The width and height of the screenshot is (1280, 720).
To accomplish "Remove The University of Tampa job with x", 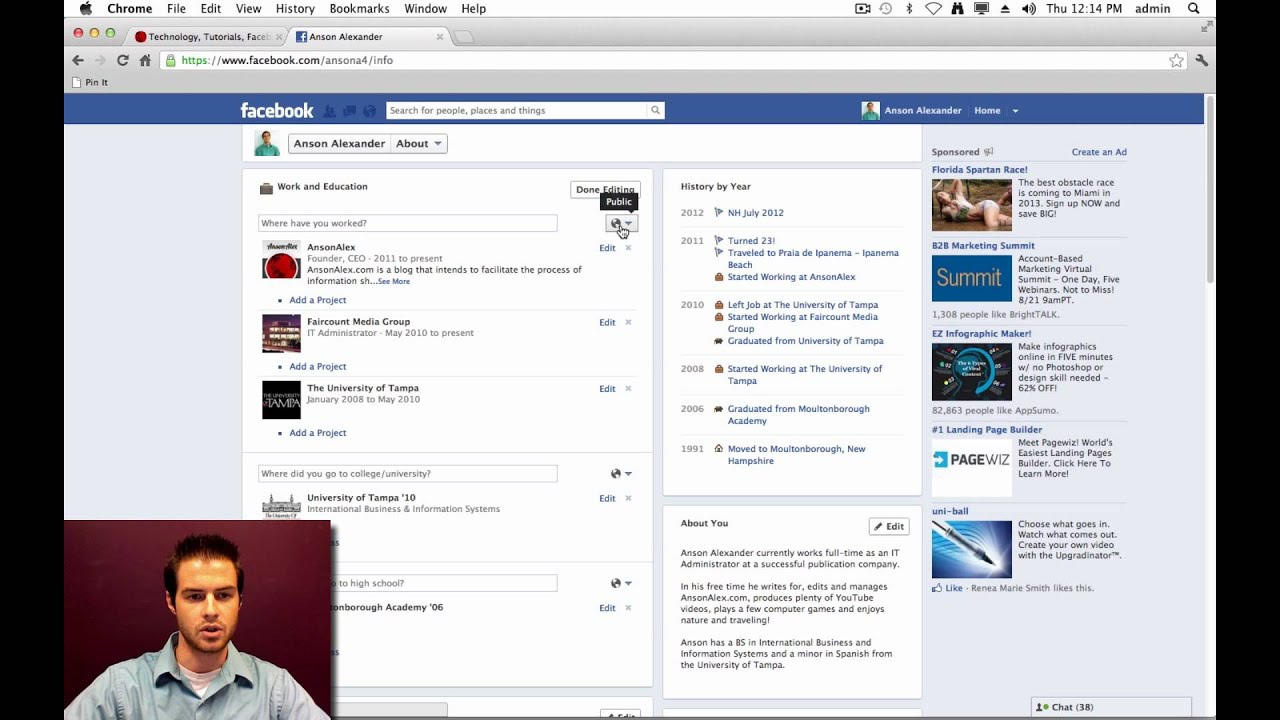I will pyautogui.click(x=628, y=388).
